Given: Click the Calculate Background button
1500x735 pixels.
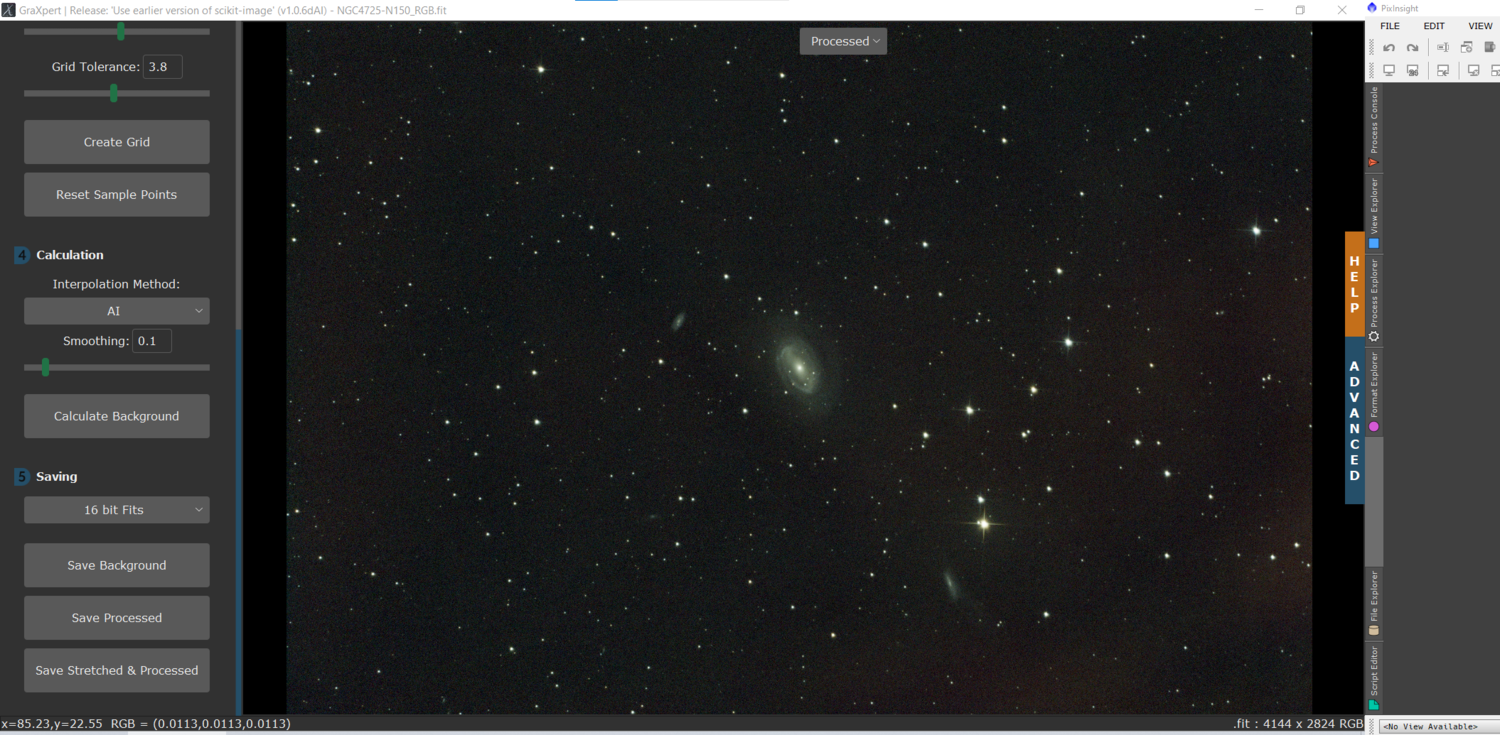Looking at the screenshot, I should click(x=117, y=416).
